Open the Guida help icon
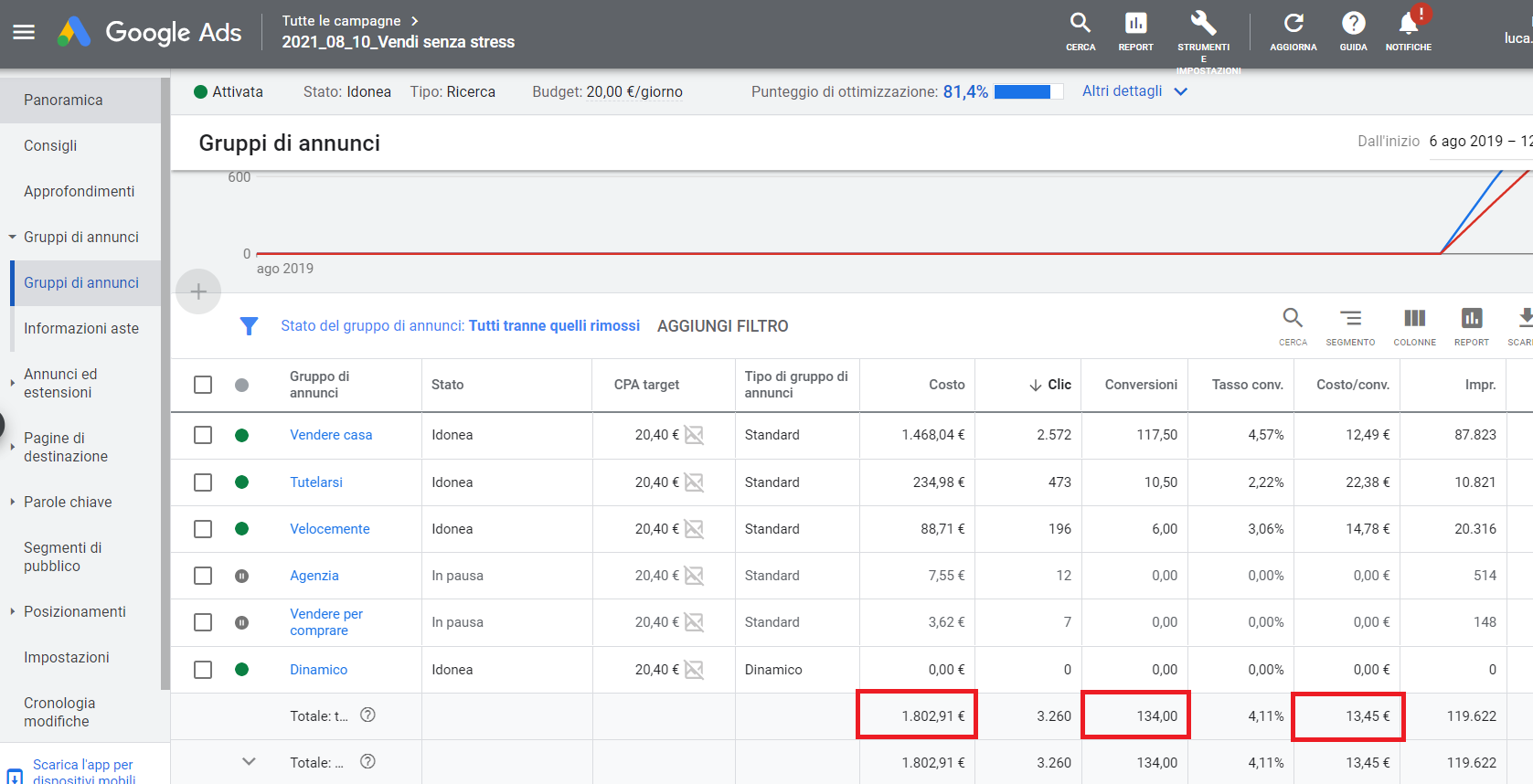This screenshot has width=1533, height=784. [1353, 24]
